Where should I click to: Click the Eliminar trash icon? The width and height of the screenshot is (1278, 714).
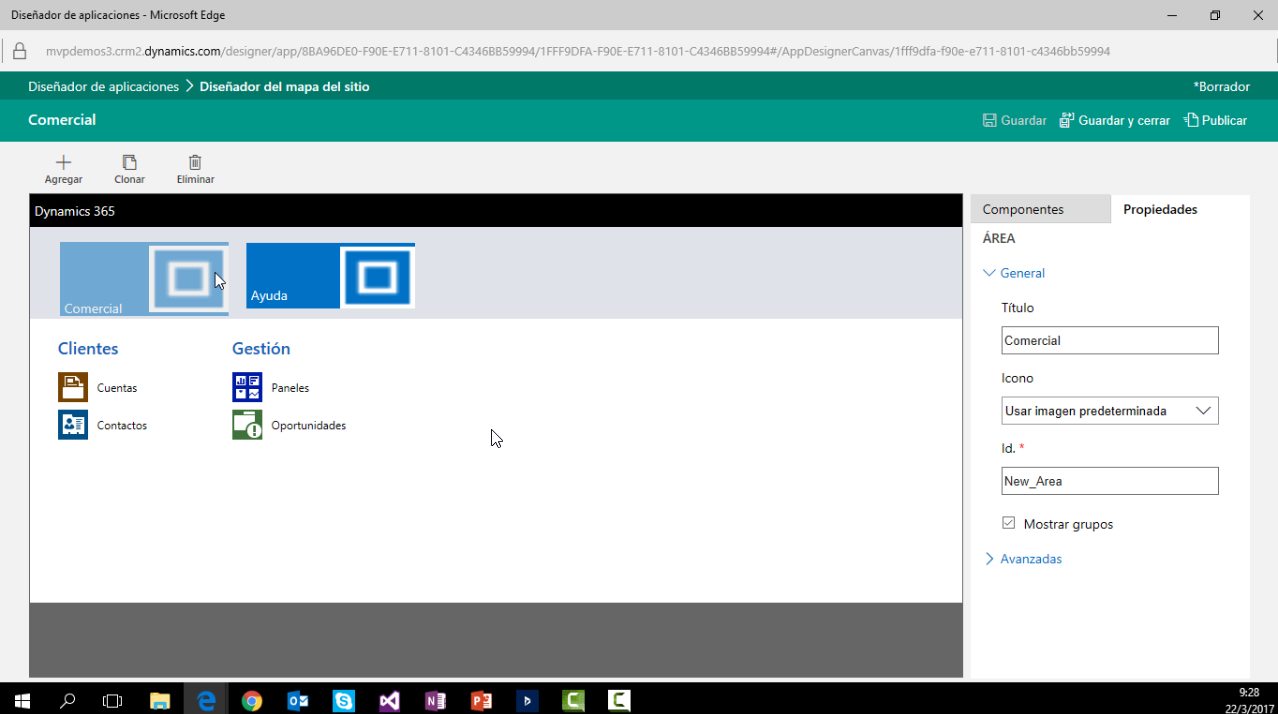click(195, 162)
